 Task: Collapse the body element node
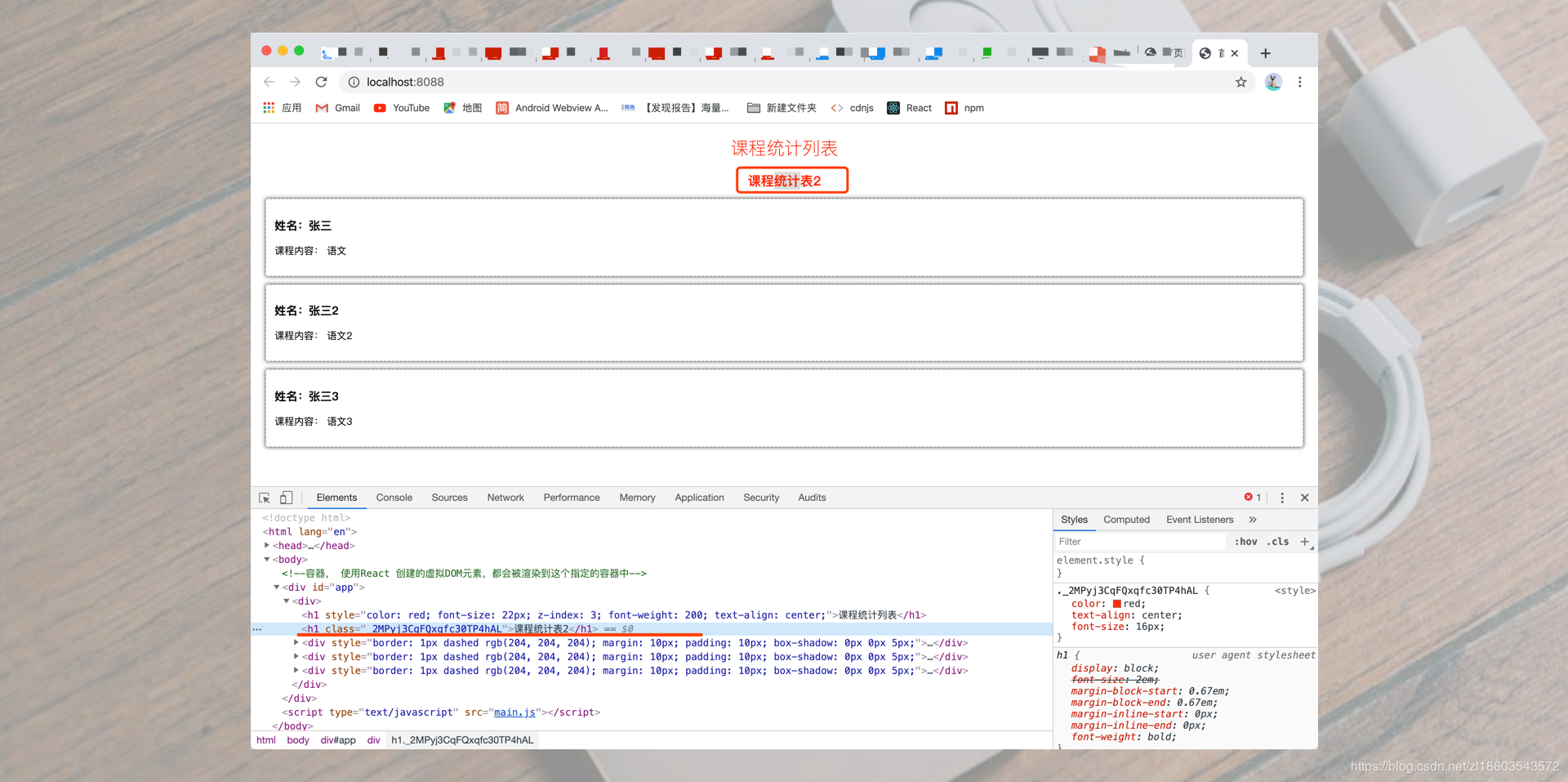coord(267,559)
